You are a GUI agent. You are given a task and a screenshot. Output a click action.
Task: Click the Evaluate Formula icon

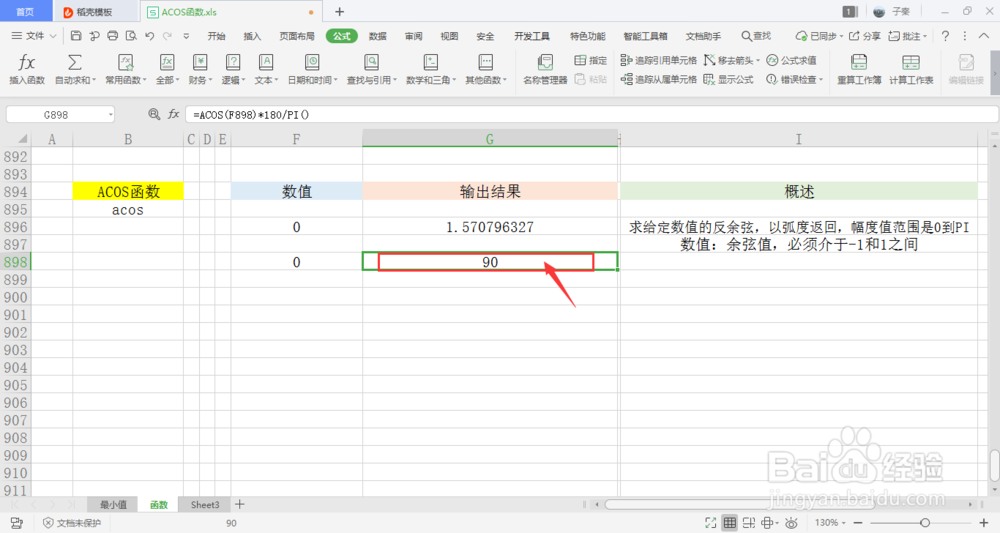click(x=772, y=61)
